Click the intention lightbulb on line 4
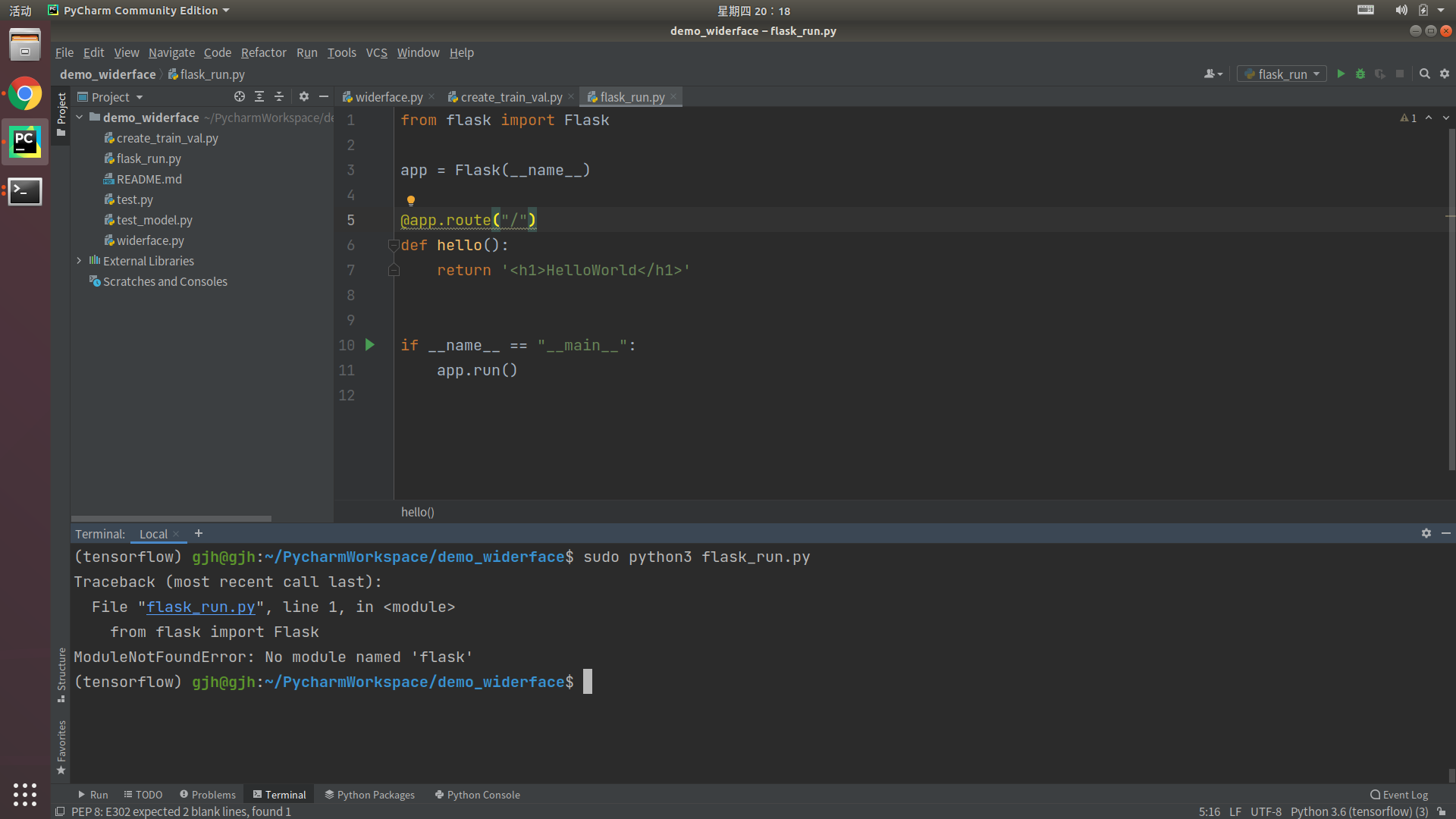The height and width of the screenshot is (819, 1456). pyautogui.click(x=411, y=200)
